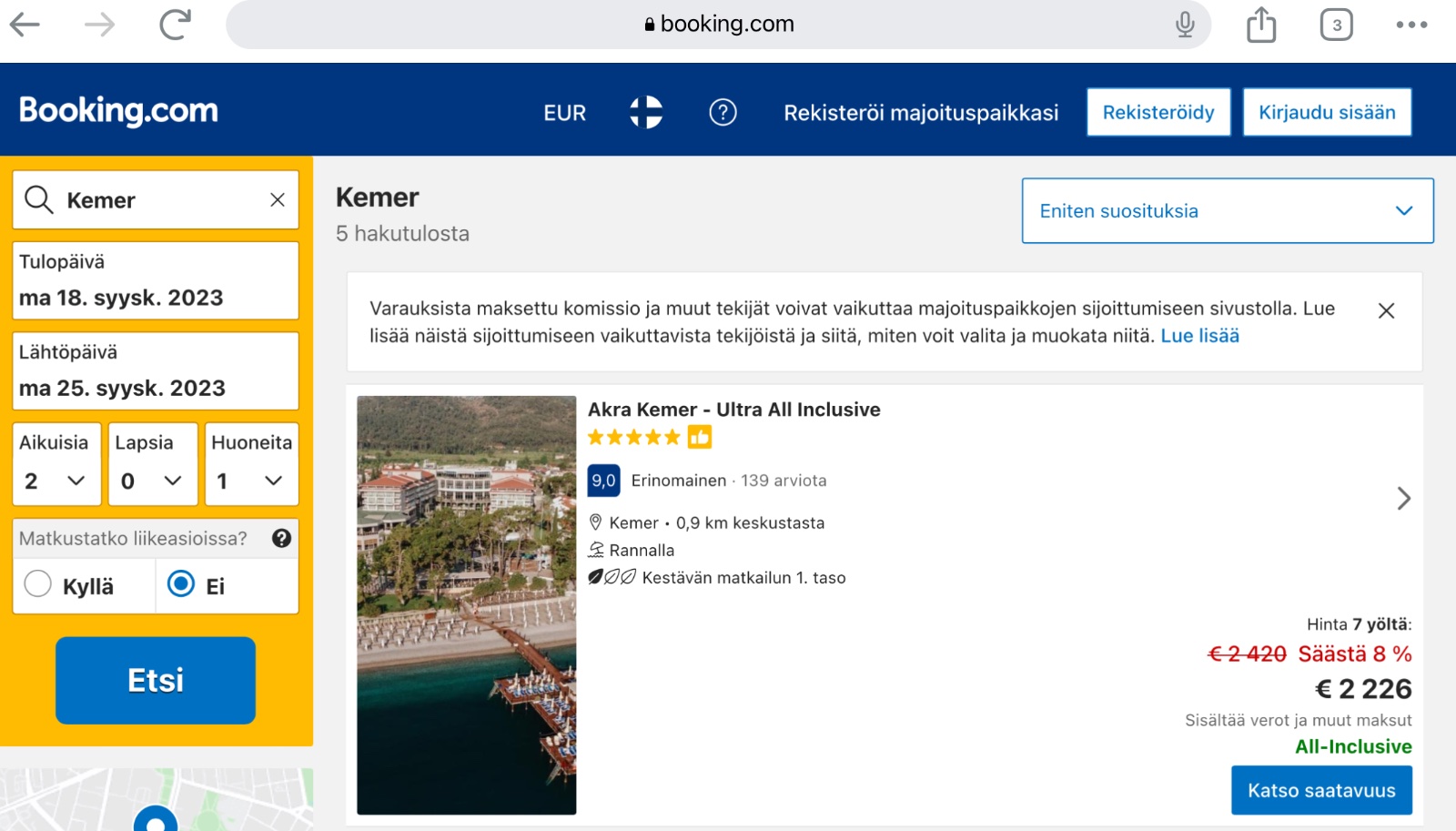Open language selector with Finnish flag
Viewport: 1456px width, 831px height.
pos(646,112)
